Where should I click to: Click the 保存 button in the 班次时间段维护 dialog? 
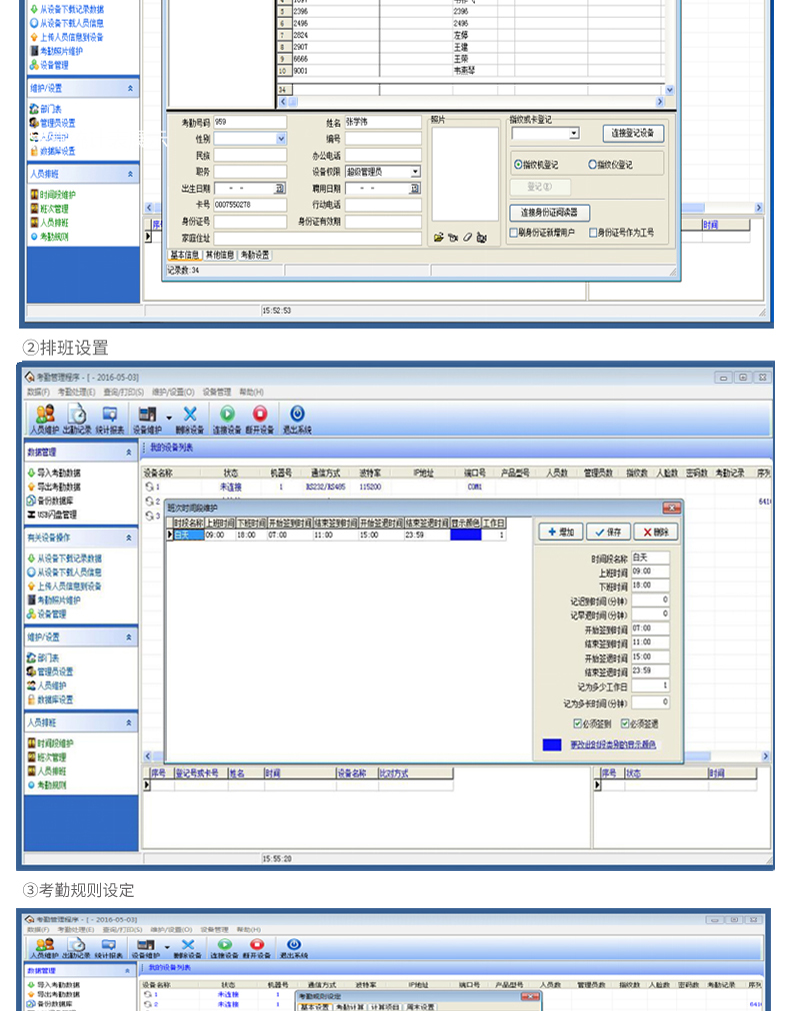click(x=608, y=532)
